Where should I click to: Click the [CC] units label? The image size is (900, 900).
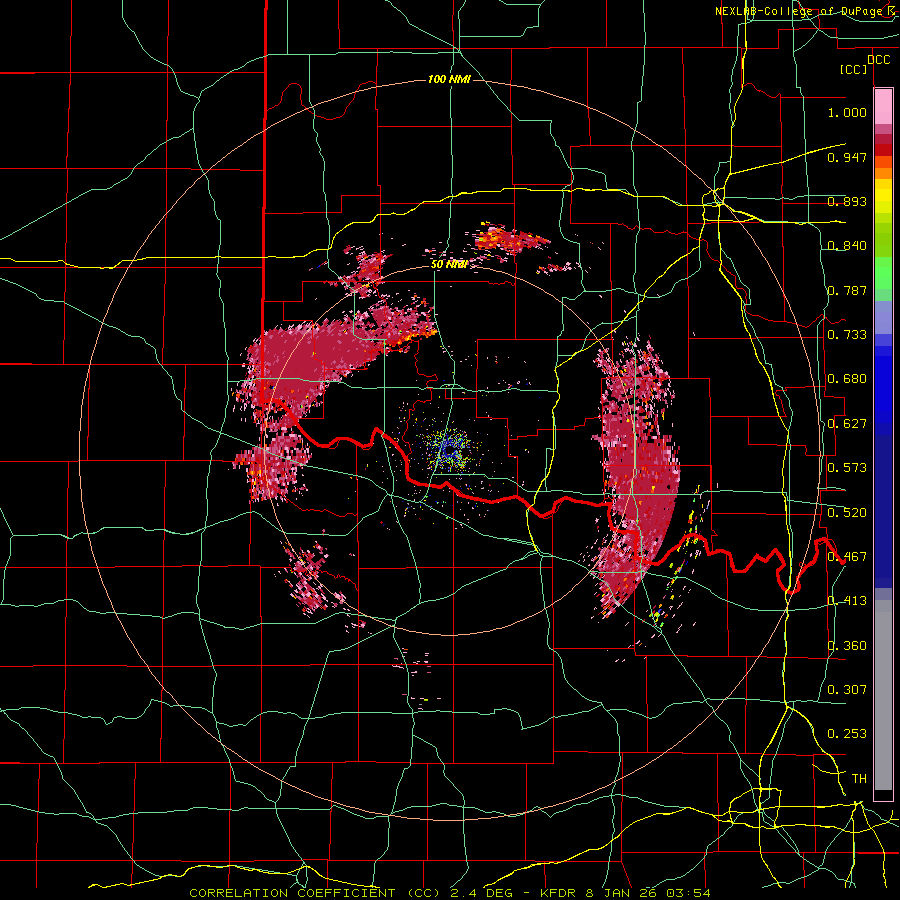tap(854, 69)
